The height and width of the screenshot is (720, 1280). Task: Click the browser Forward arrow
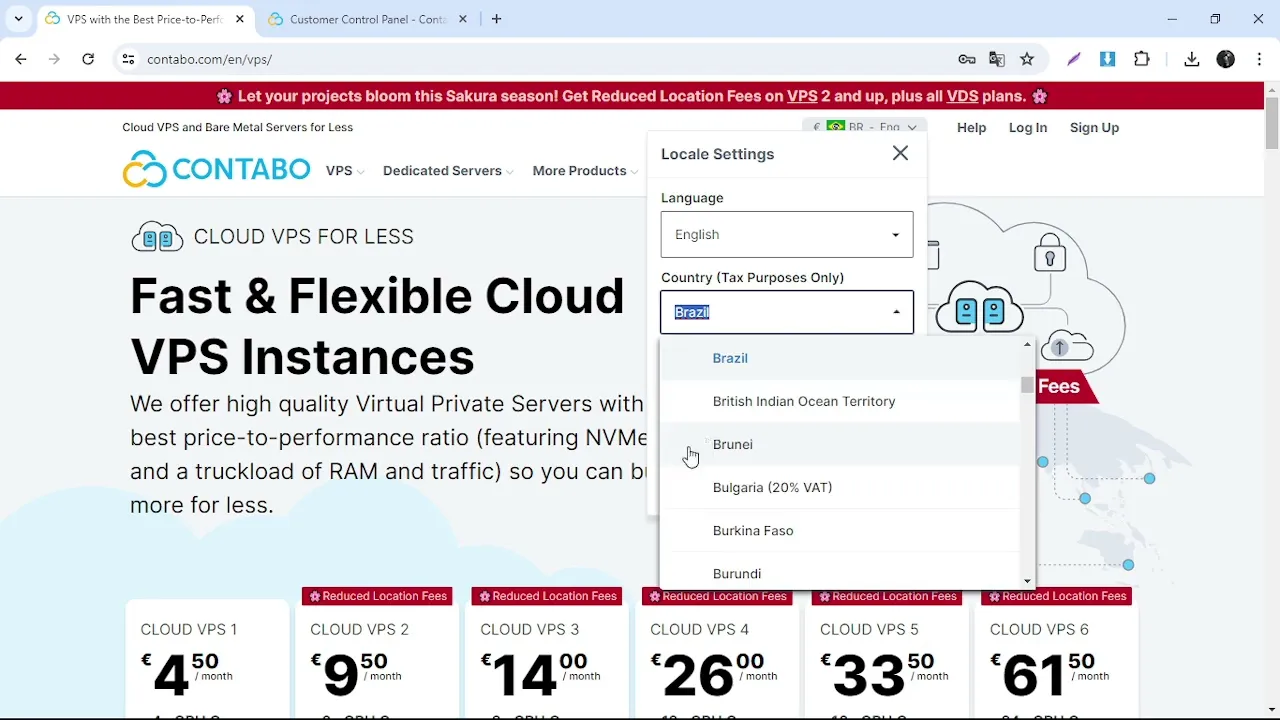54,59
